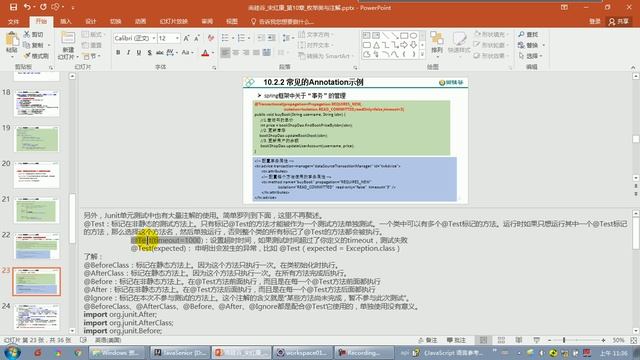This screenshot has width=640, height=360.
Task: Open the Comments (批注) pane from the status bar
Action: coord(456,340)
